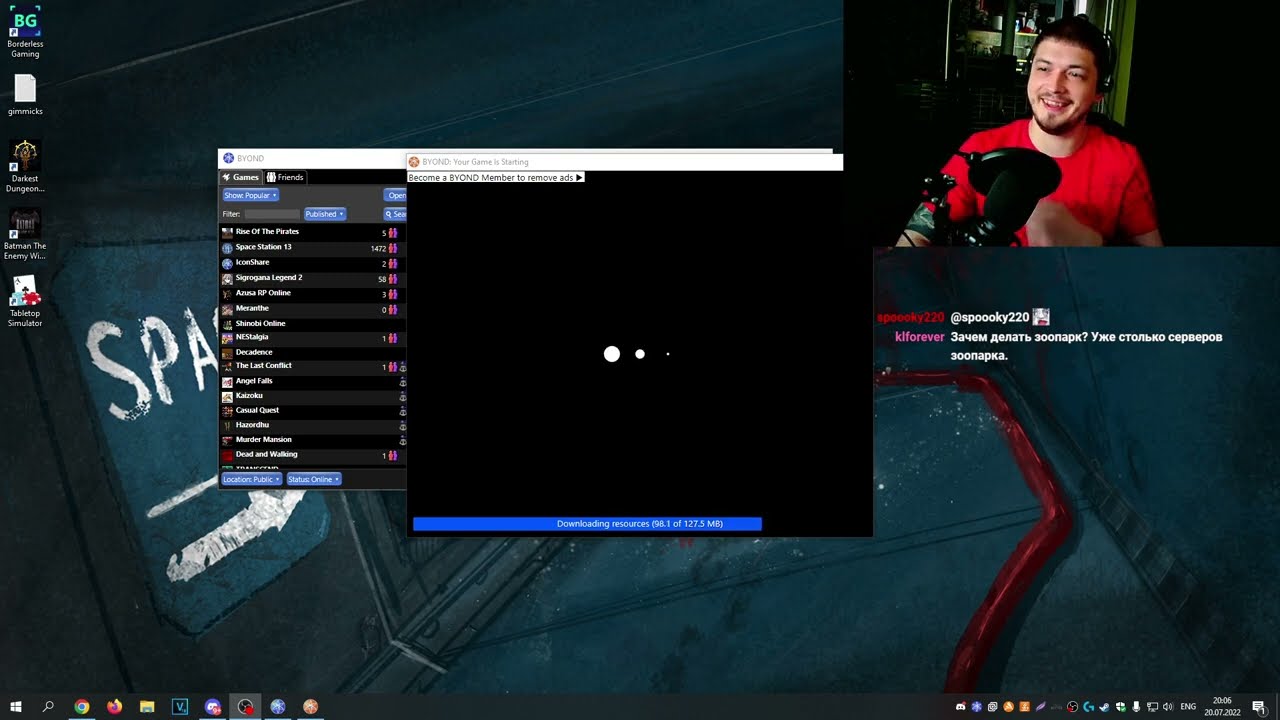Open the Status: Online dropdown
This screenshot has height=720, width=1280.
coord(314,479)
